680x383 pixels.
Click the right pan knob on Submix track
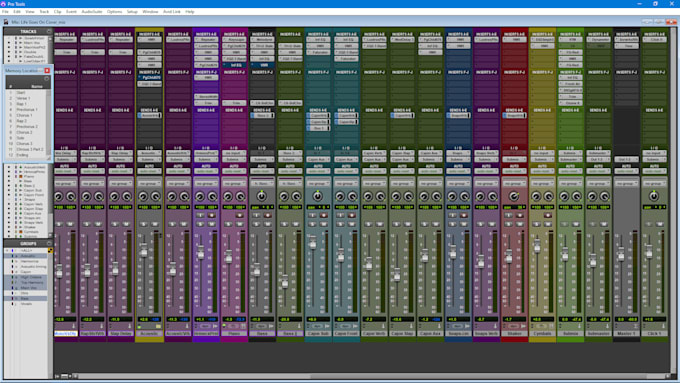[x=576, y=197]
